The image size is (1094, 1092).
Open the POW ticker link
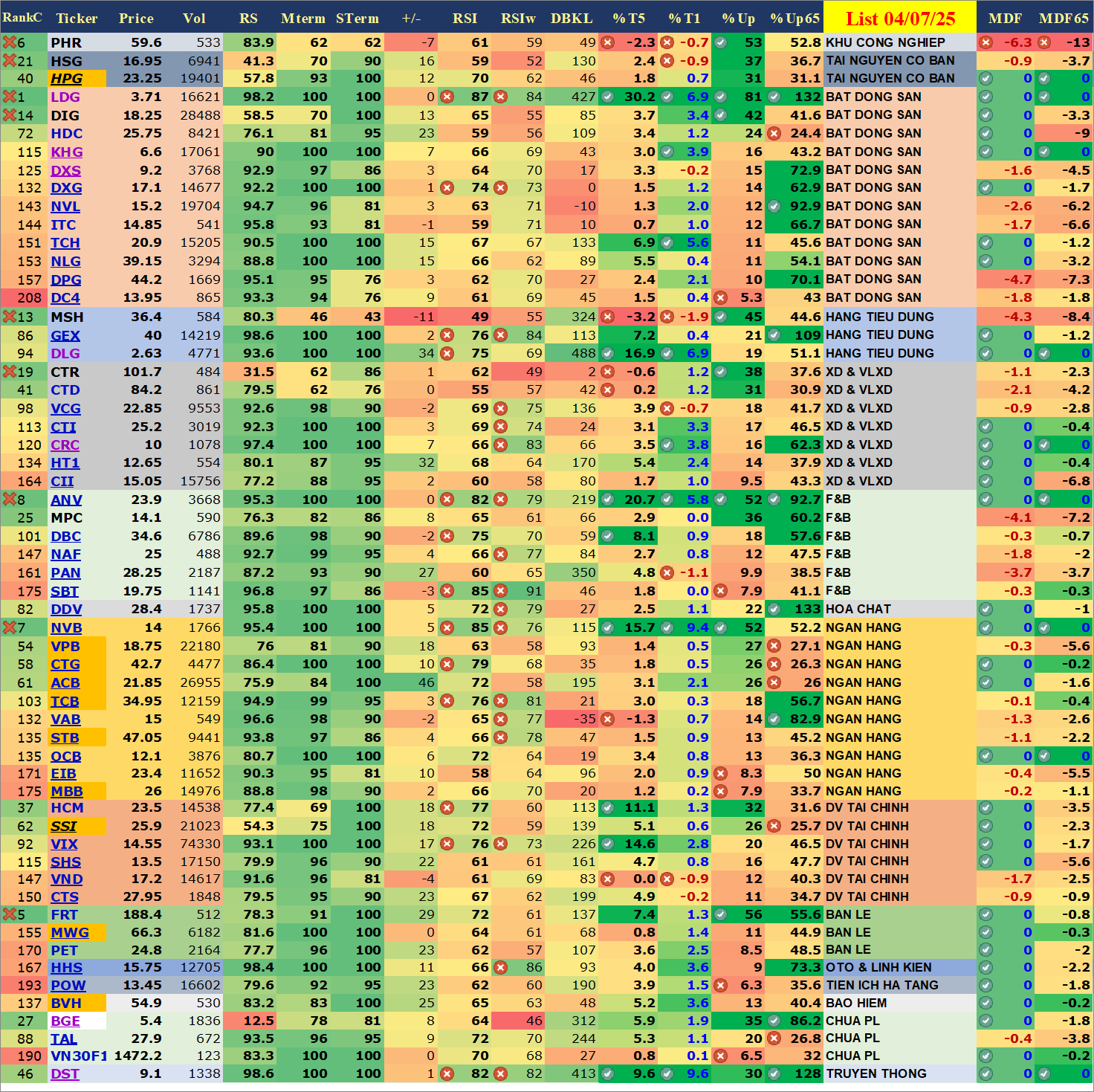68,985
